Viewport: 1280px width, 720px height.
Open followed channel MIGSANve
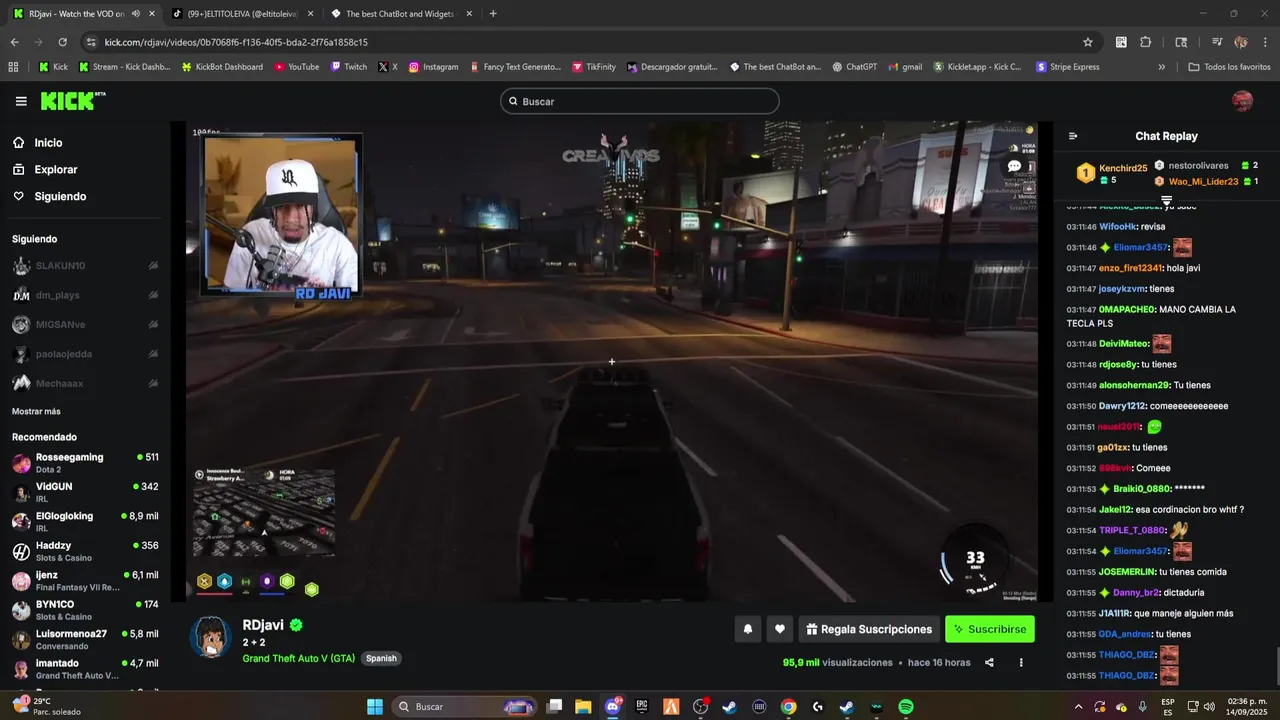85,324
